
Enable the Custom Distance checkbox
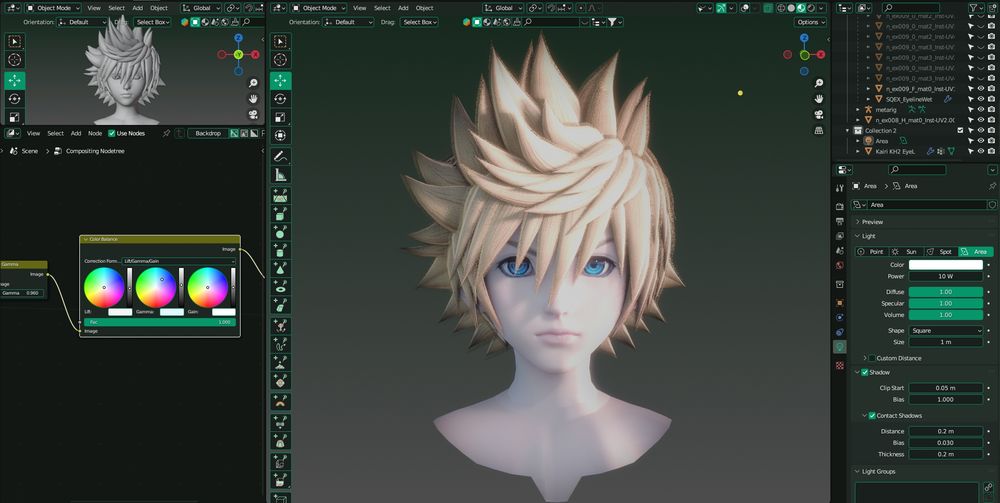872,358
